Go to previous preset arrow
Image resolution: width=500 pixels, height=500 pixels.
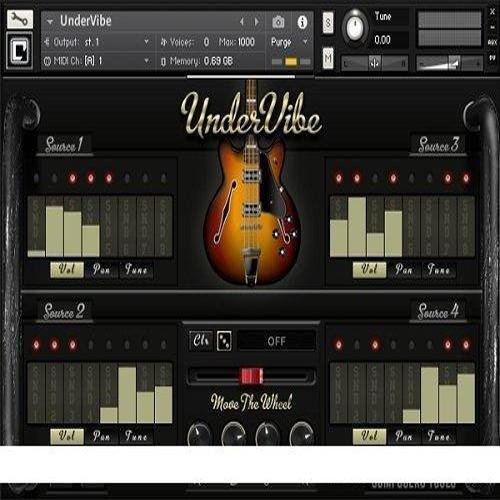(x=242, y=22)
